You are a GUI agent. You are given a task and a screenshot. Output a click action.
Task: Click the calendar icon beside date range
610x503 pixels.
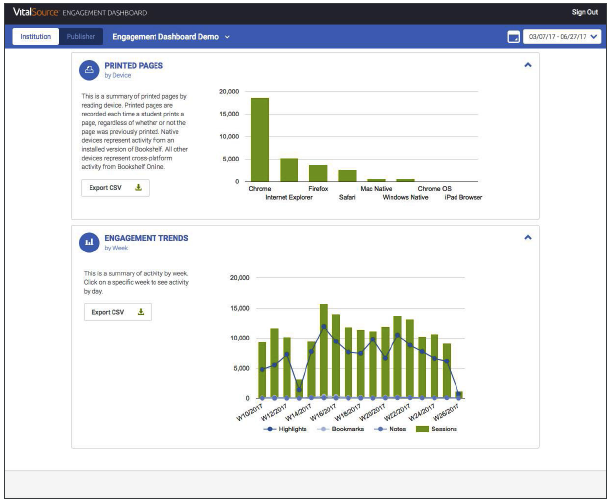(514, 37)
